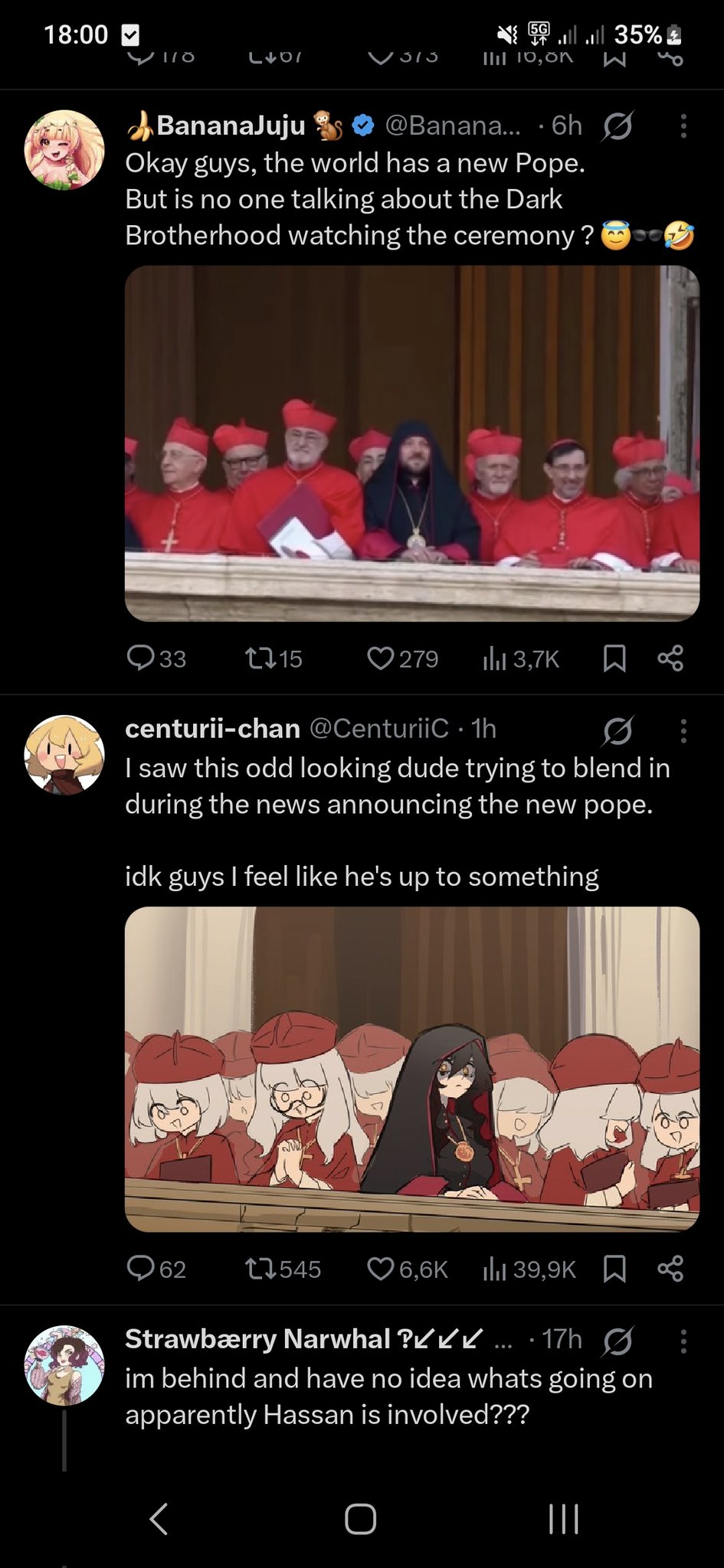Like BananaJuju's Pope tweet
Image resolution: width=724 pixels, height=1568 pixels.
pos(402,659)
